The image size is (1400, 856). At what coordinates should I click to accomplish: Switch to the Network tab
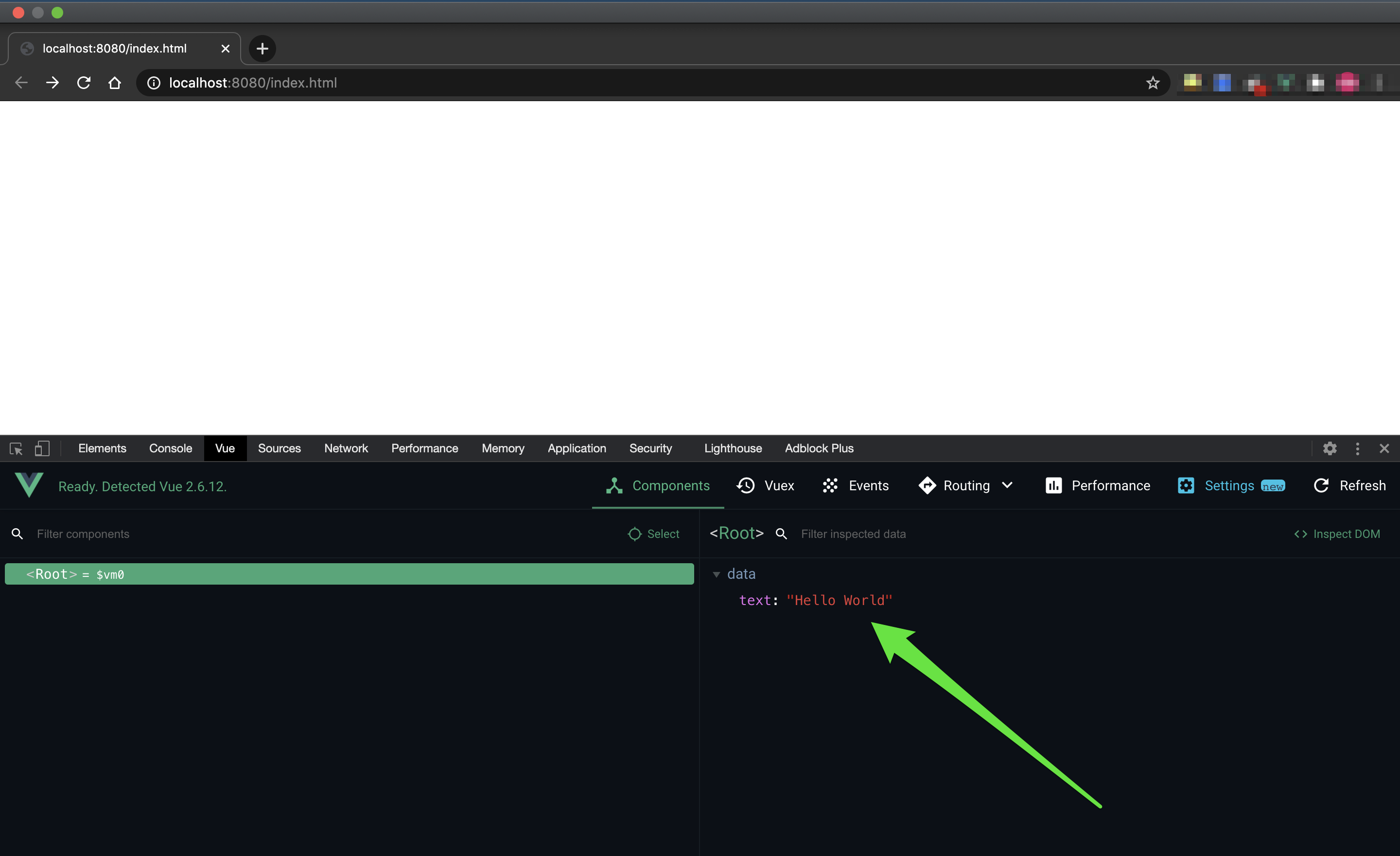pyautogui.click(x=346, y=448)
